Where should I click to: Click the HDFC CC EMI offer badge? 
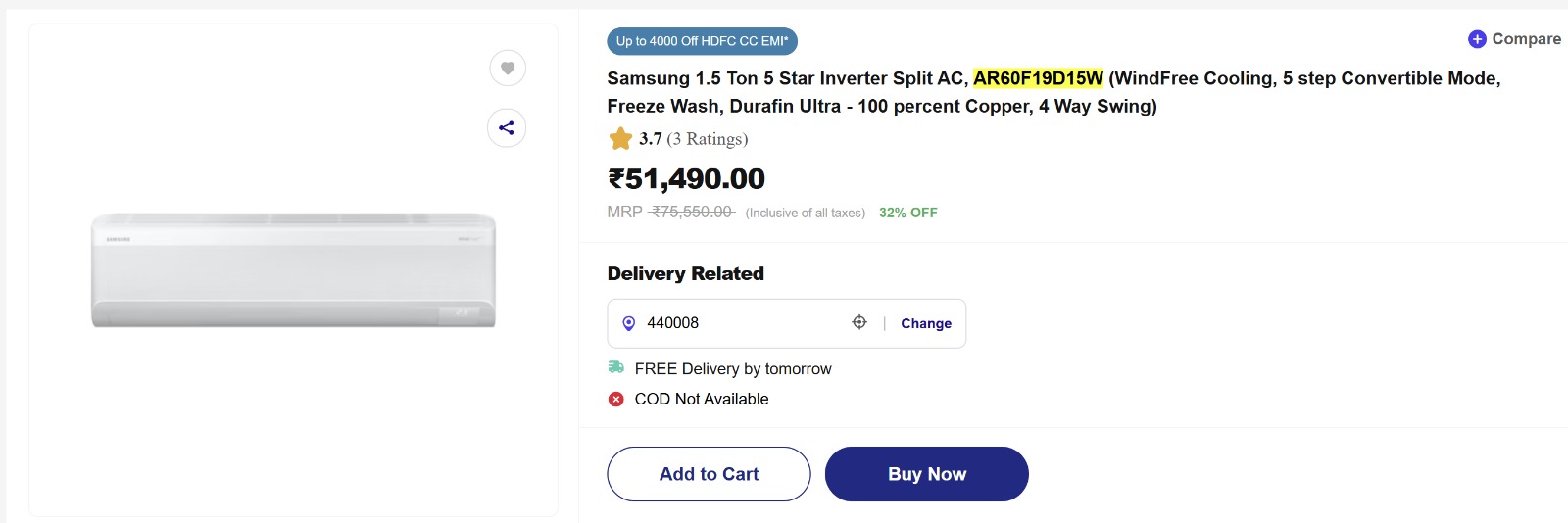[x=702, y=41]
